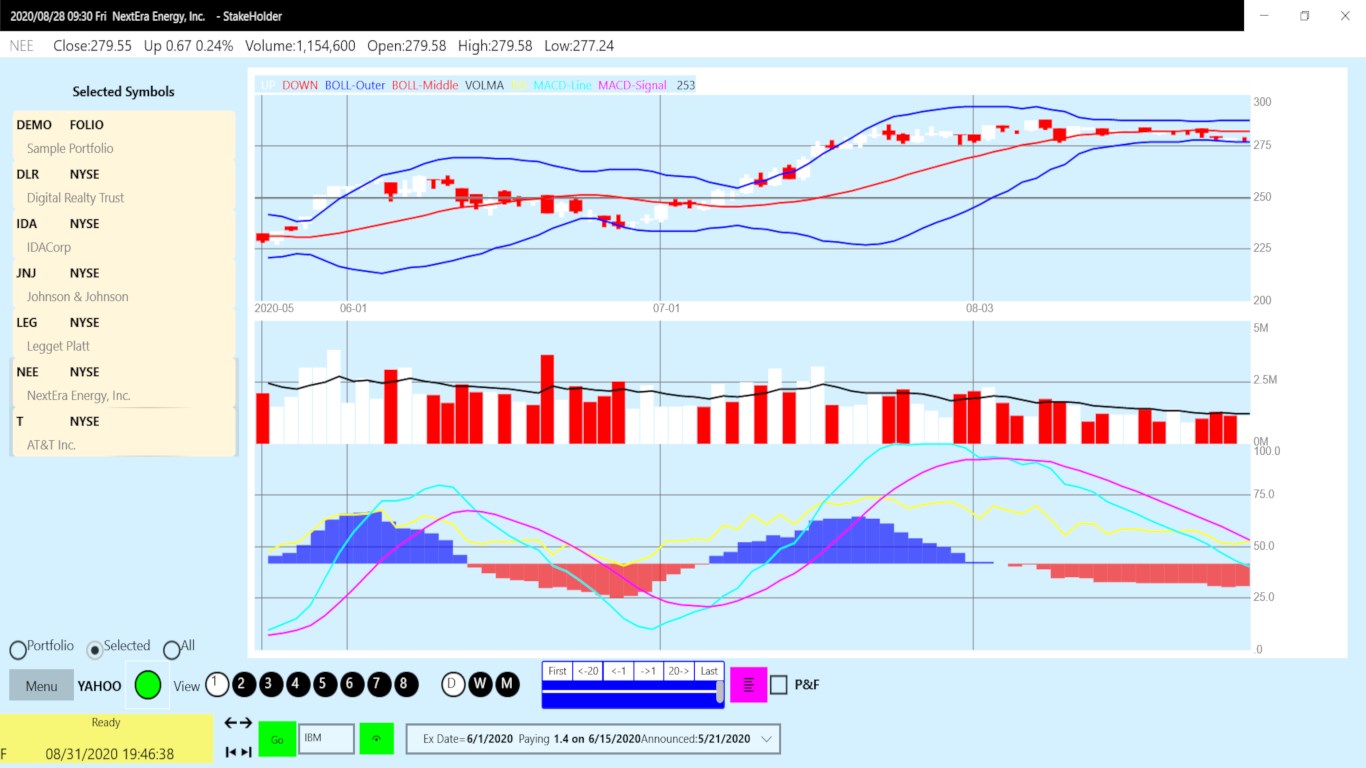Click the VOLMA legend label
Screen dimensions: 1366x768
(485, 85)
